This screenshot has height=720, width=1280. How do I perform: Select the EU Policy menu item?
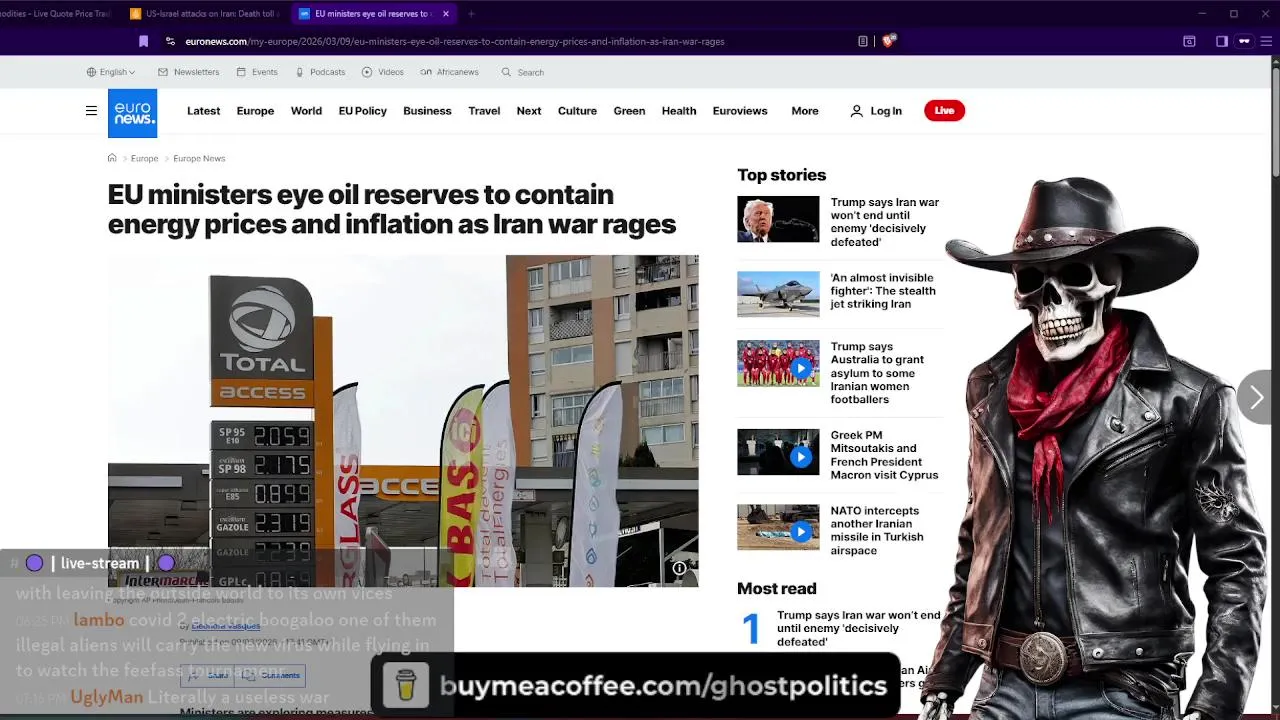pos(362,111)
